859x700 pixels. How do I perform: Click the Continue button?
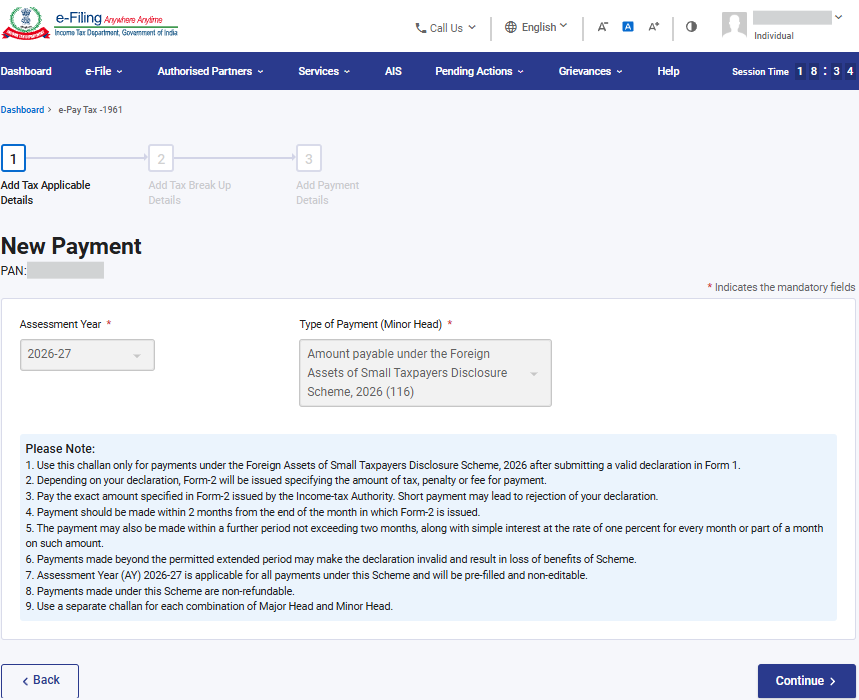(806, 681)
